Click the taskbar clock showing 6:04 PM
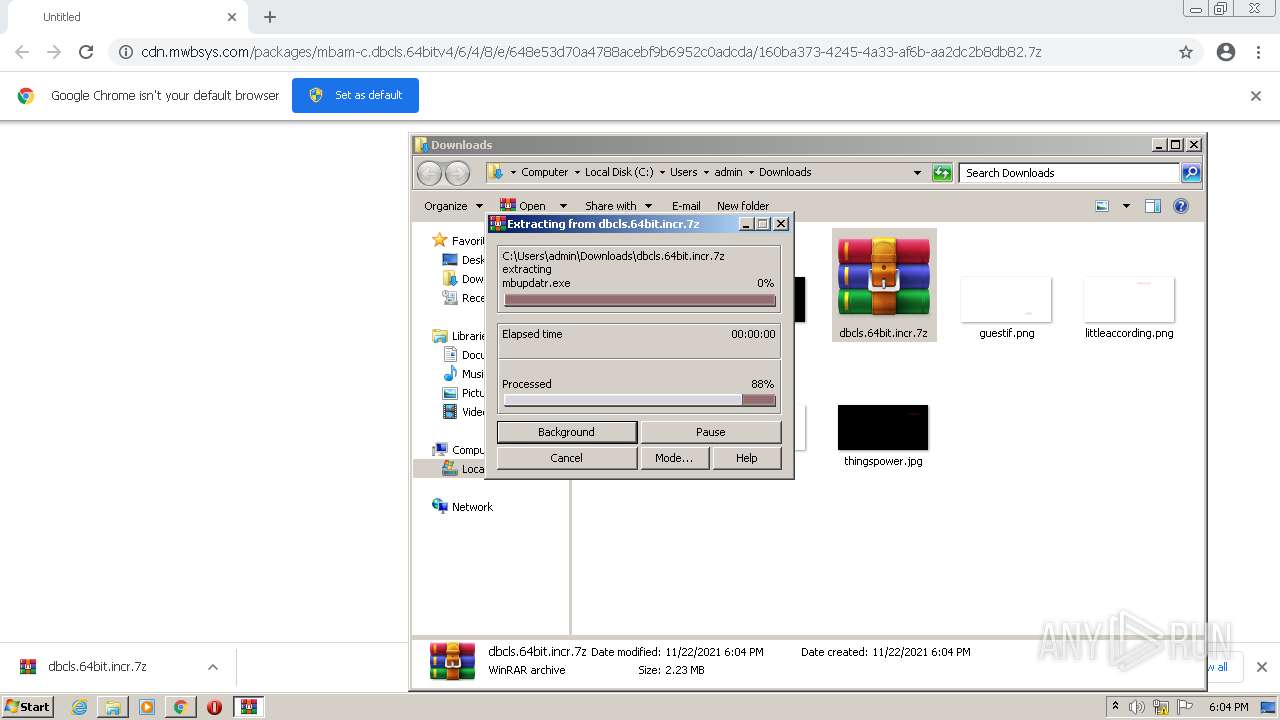1280x720 pixels. (x=1229, y=707)
